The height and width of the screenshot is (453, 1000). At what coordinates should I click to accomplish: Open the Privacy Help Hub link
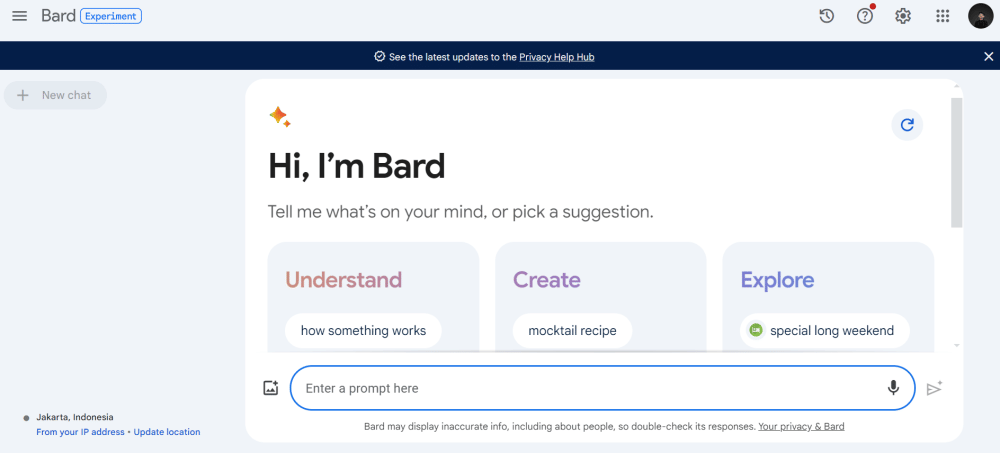pos(556,57)
